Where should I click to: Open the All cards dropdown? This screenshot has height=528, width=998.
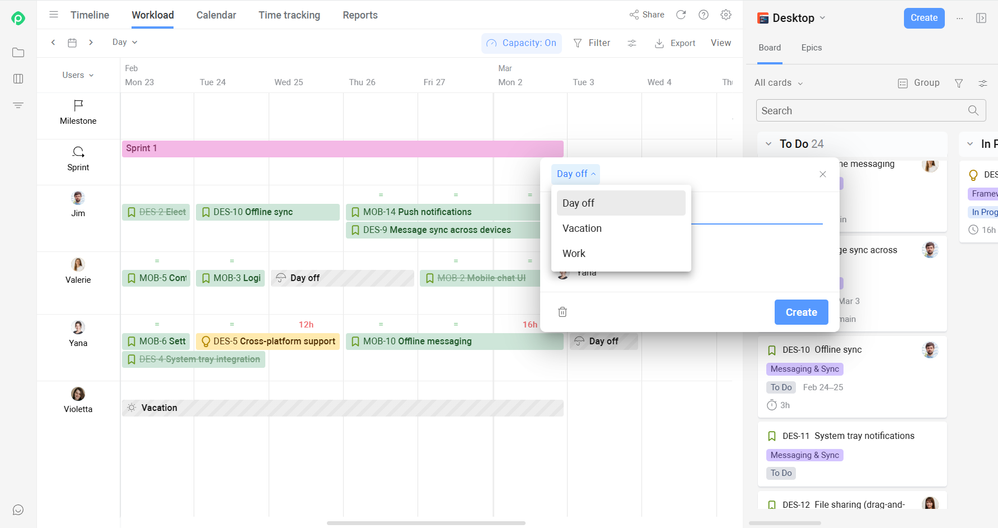click(x=778, y=83)
